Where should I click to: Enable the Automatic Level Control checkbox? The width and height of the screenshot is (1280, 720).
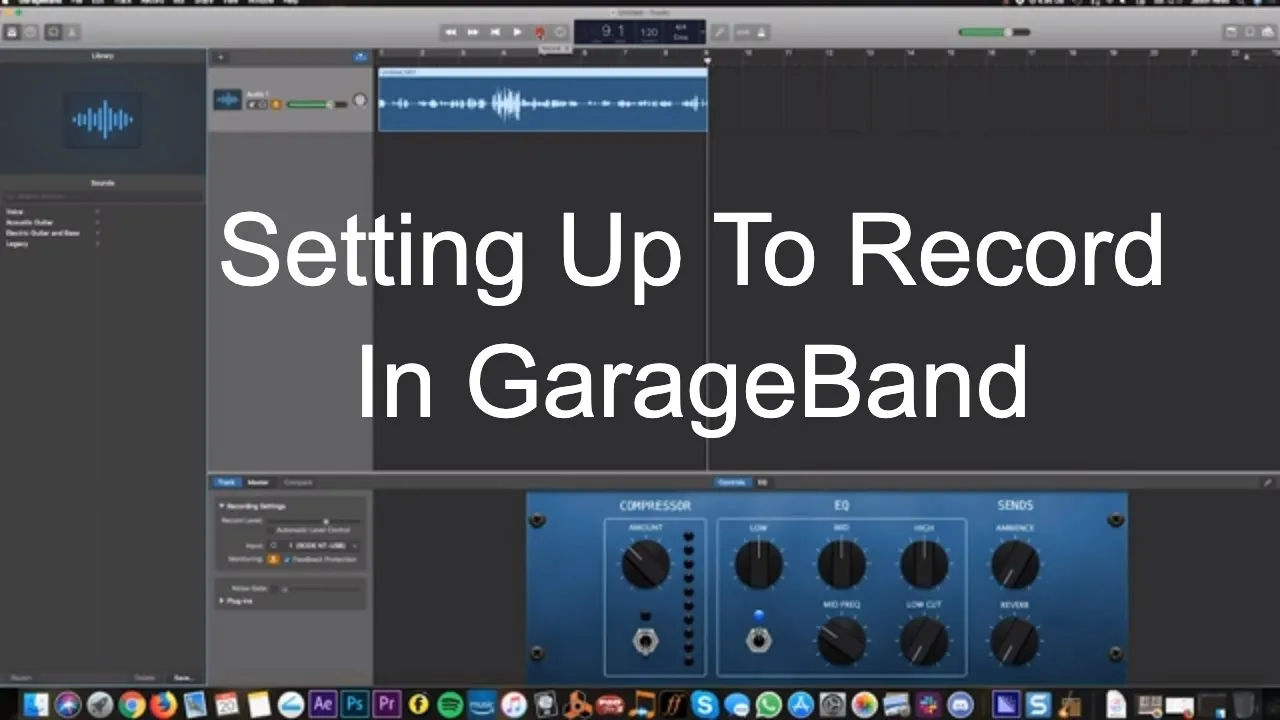click(x=270, y=529)
